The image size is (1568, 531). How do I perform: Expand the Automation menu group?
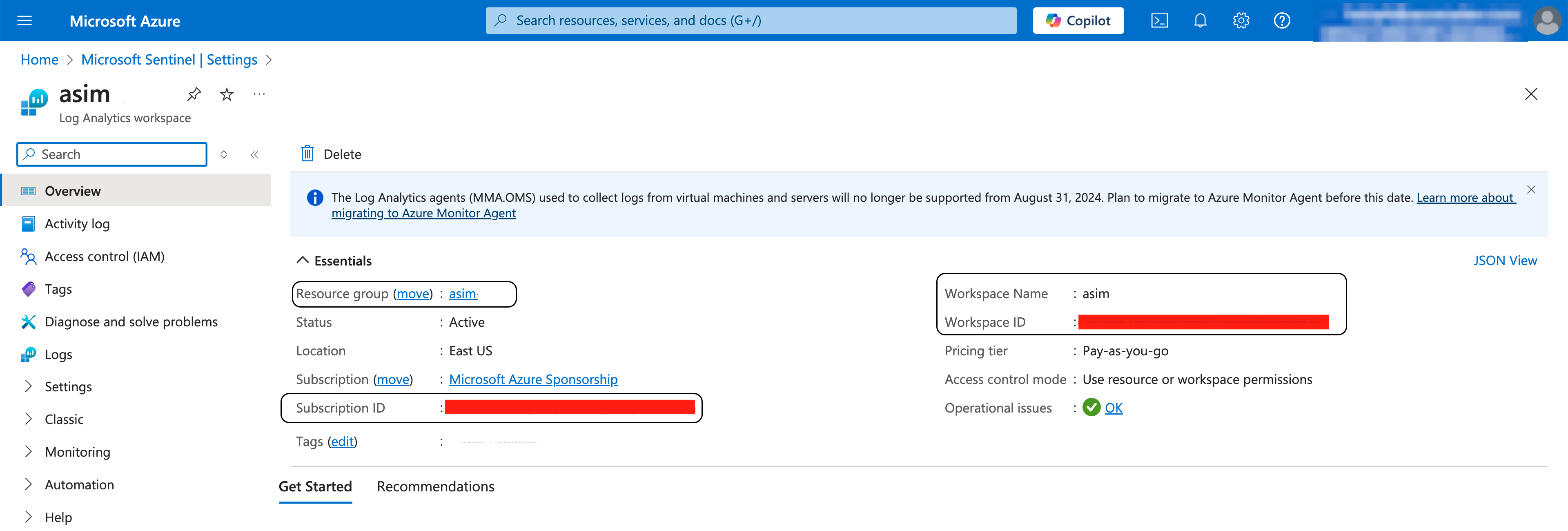(29, 485)
